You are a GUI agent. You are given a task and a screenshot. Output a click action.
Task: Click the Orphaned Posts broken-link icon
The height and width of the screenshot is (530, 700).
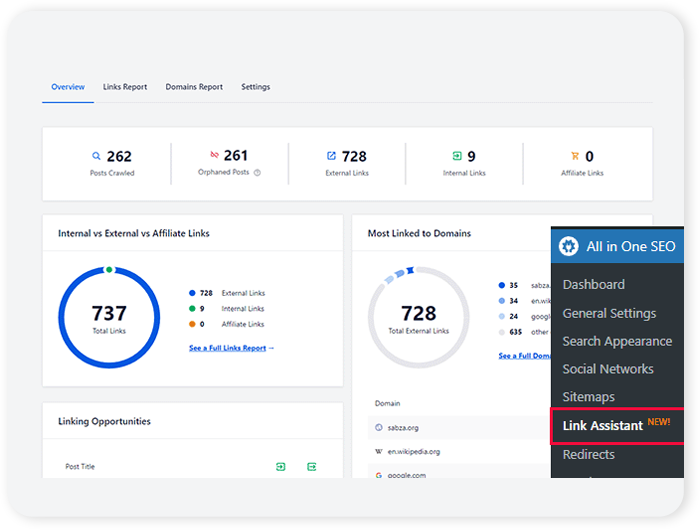214,154
